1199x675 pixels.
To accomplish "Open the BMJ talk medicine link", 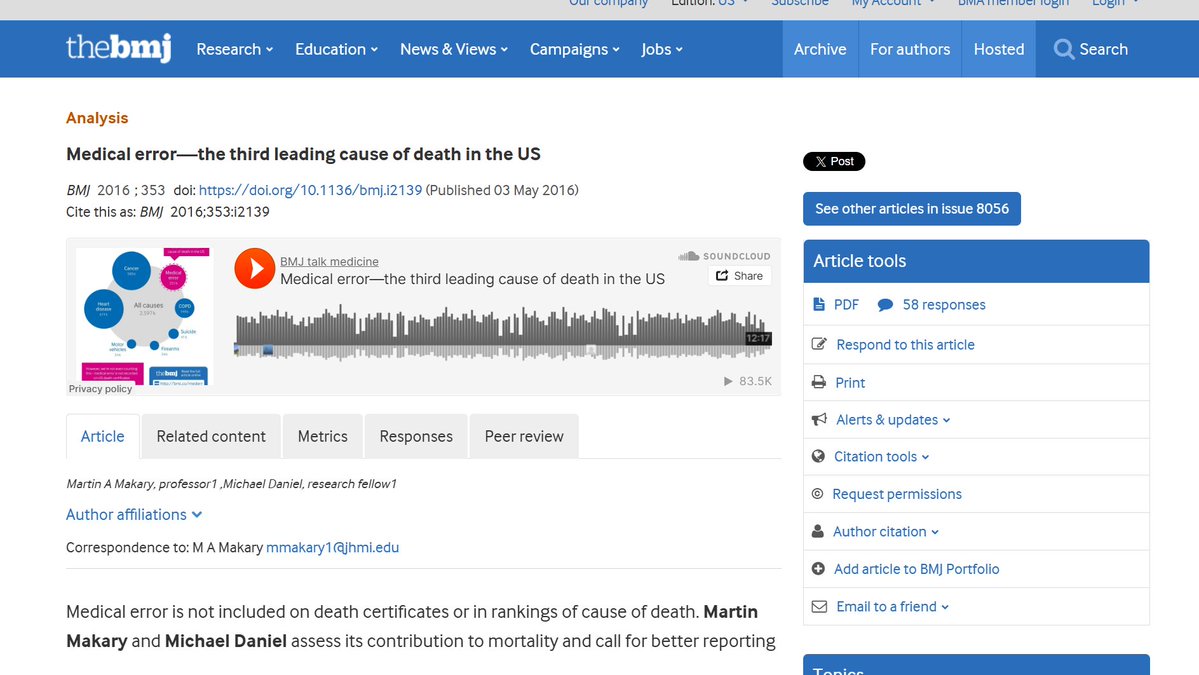I will (x=329, y=261).
